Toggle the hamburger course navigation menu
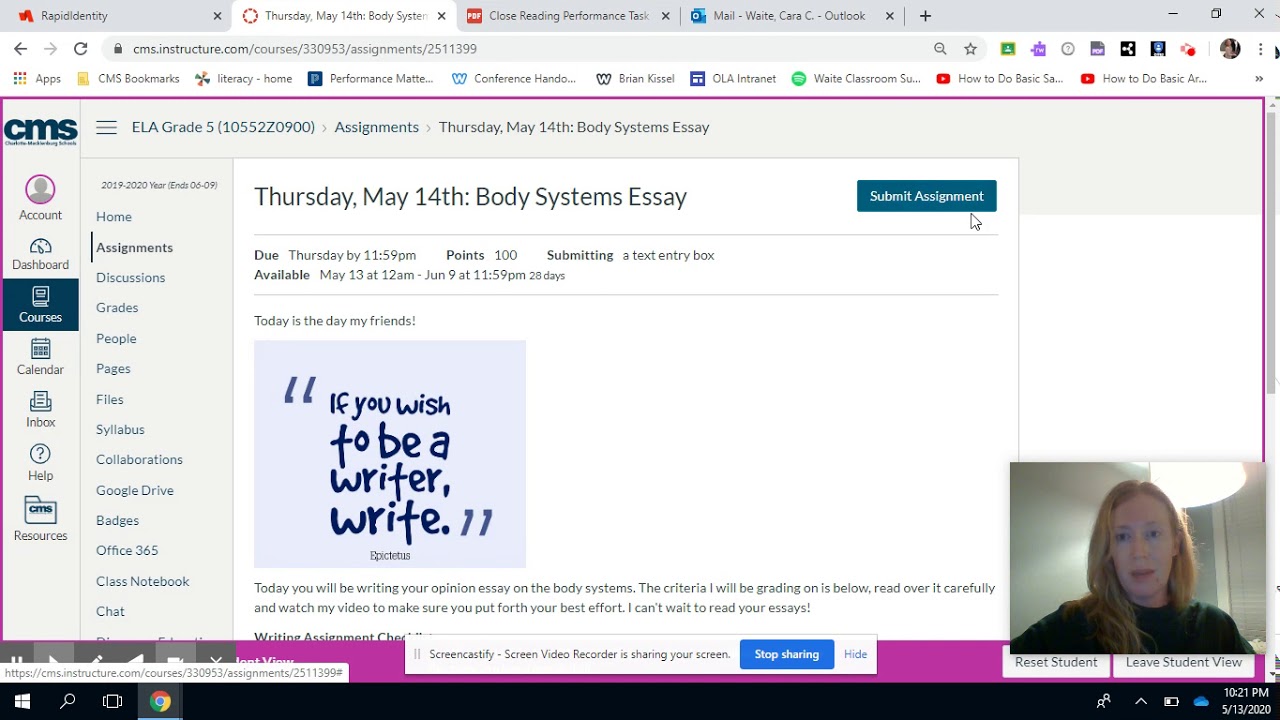The image size is (1280, 720). point(106,127)
